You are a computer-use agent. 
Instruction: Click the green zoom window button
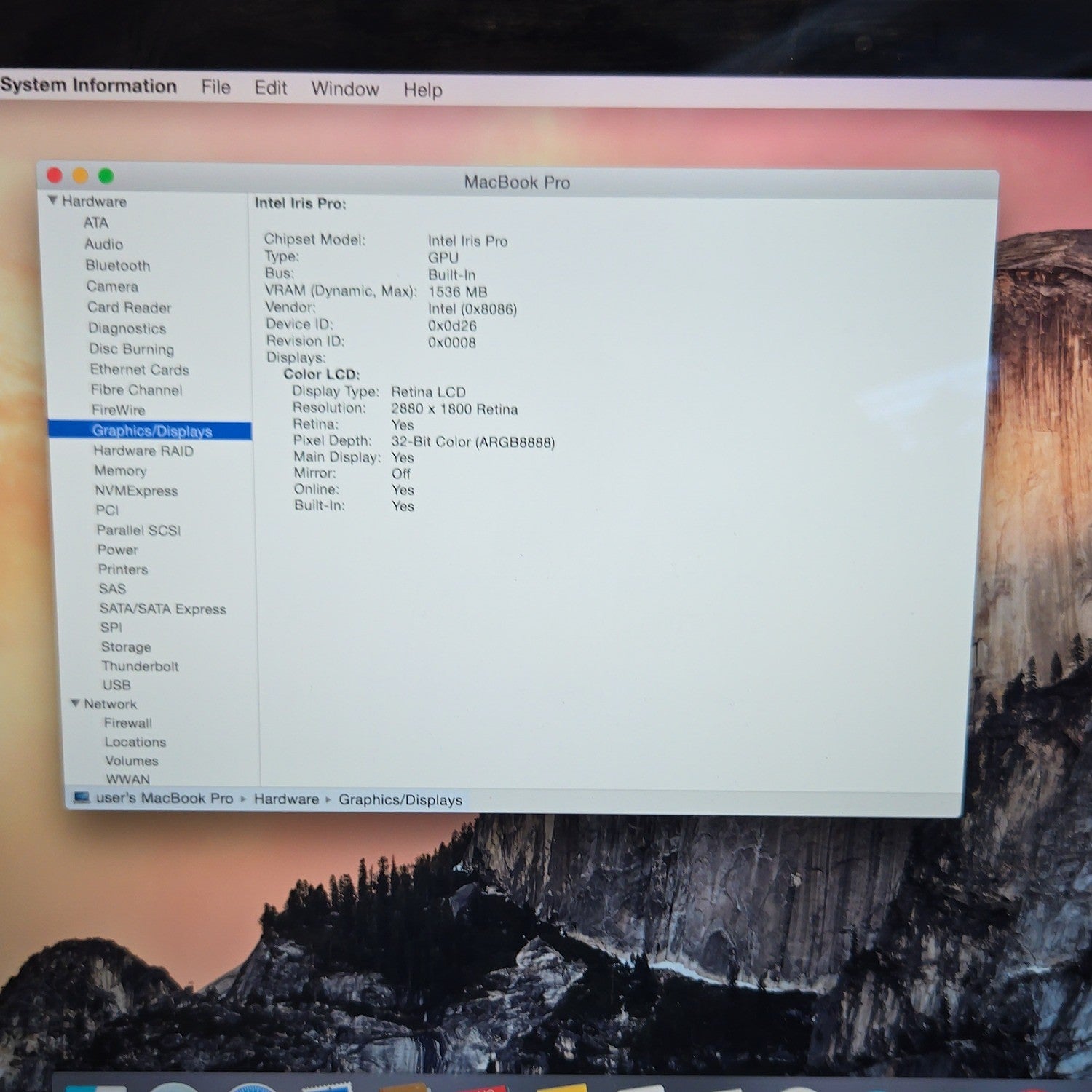click(x=106, y=175)
